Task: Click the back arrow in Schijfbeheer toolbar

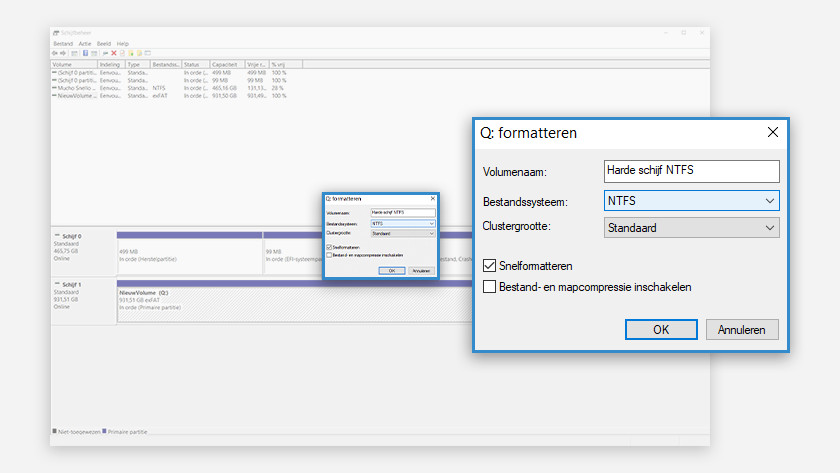Action: (x=54, y=53)
